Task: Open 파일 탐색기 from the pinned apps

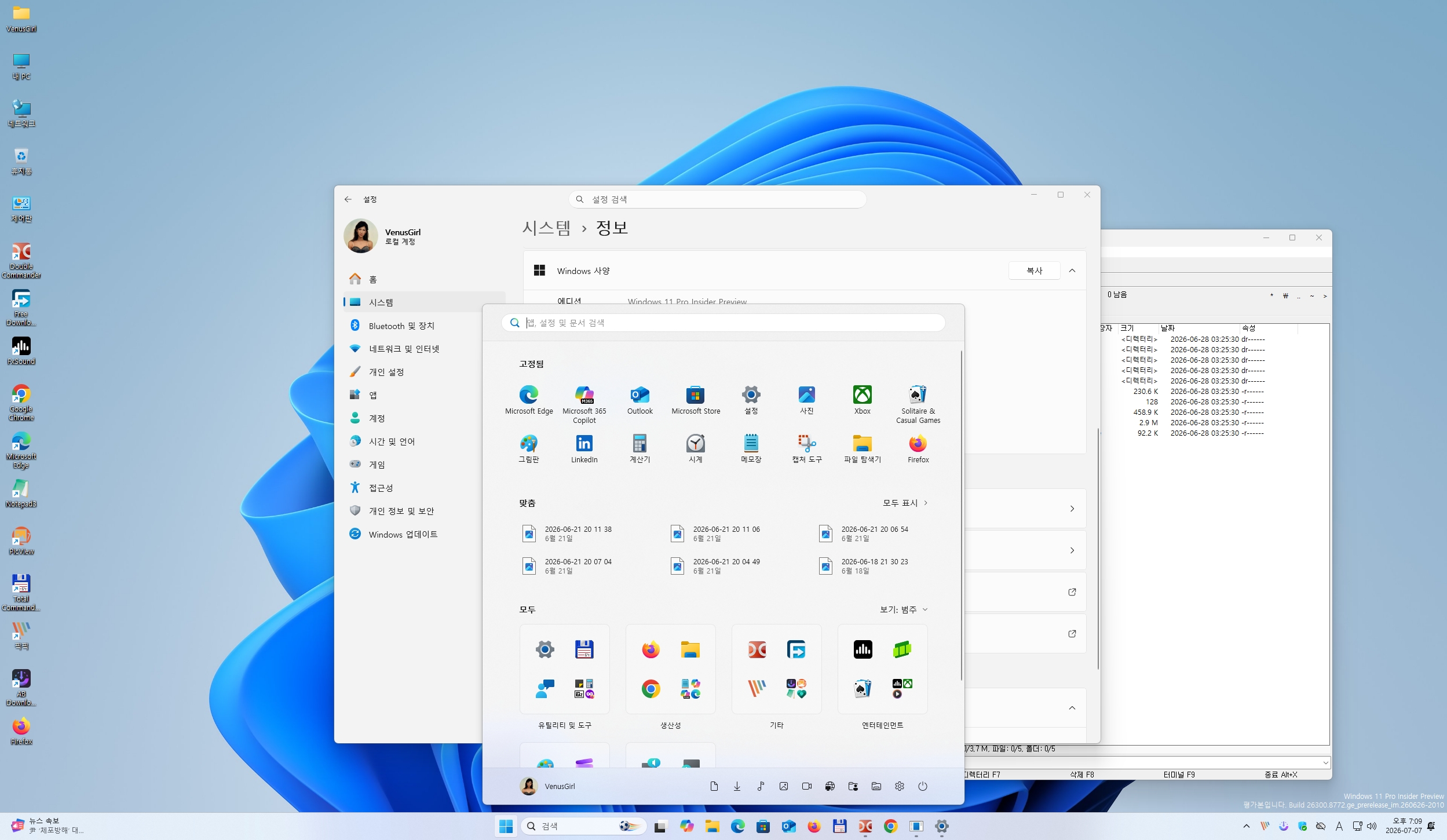Action: [x=863, y=449]
